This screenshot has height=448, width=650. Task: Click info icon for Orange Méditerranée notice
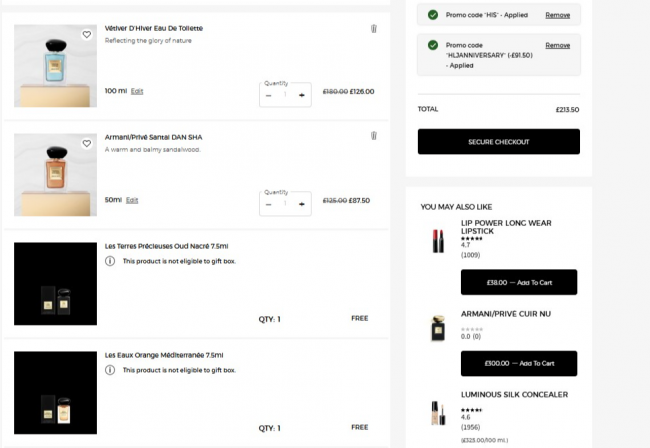coord(110,370)
